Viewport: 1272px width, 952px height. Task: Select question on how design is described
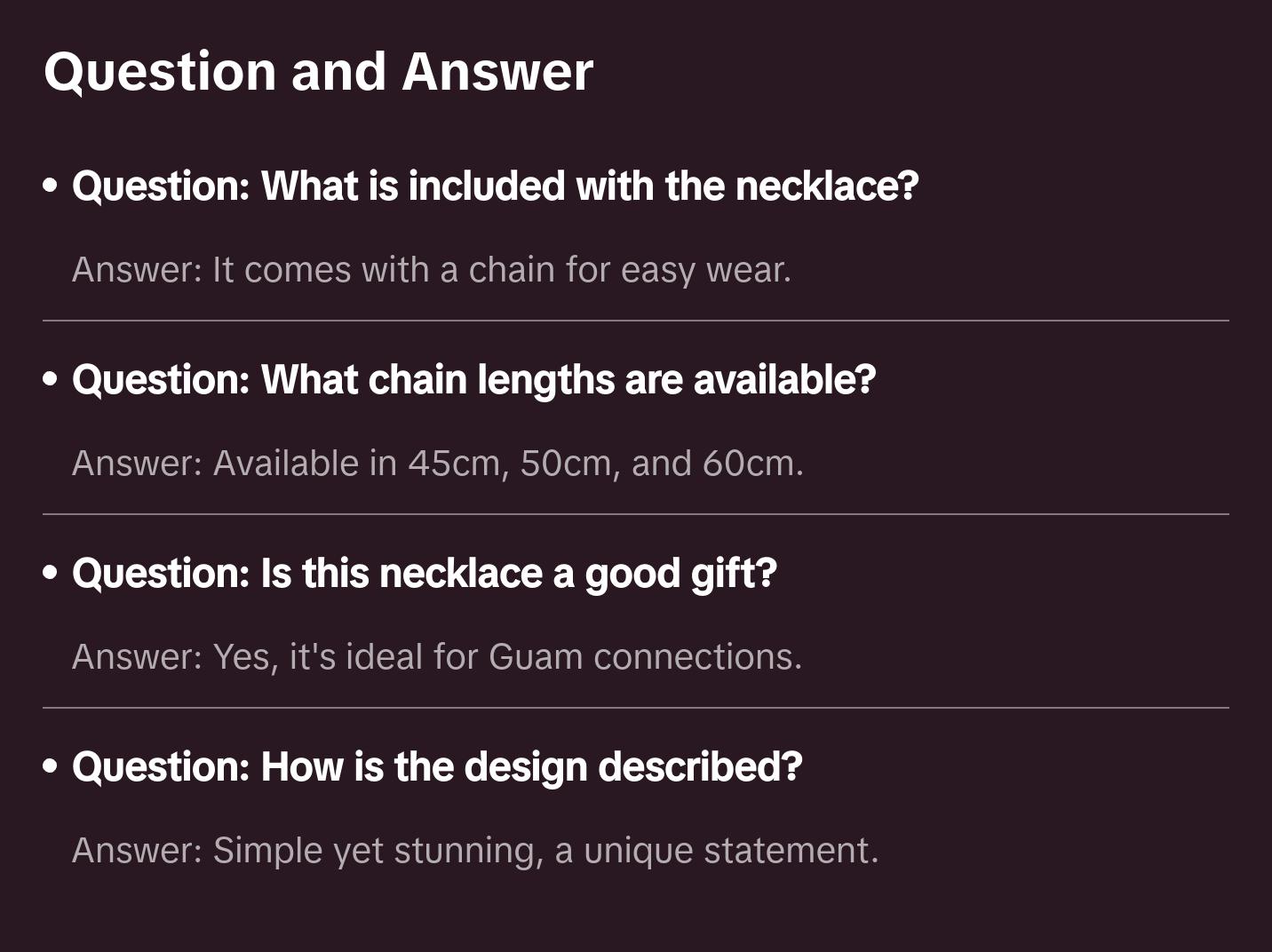[436, 766]
